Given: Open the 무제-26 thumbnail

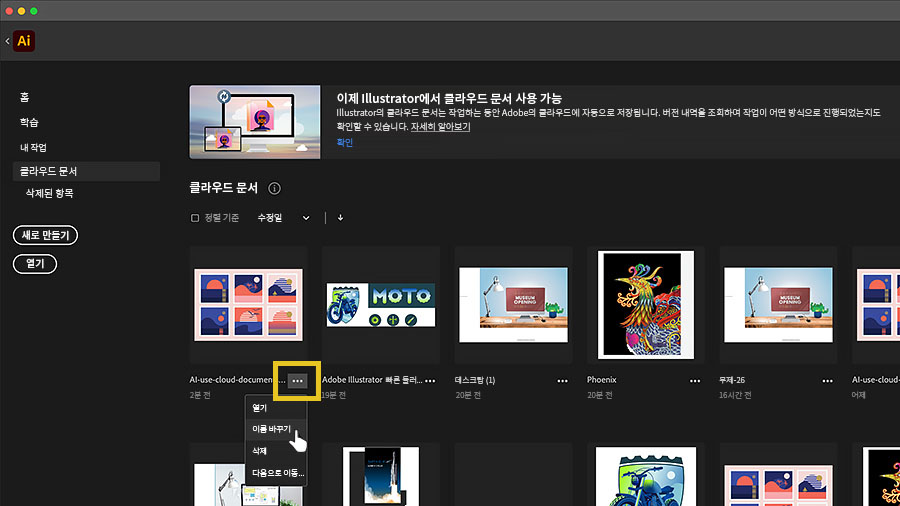Looking at the screenshot, I should pos(778,305).
